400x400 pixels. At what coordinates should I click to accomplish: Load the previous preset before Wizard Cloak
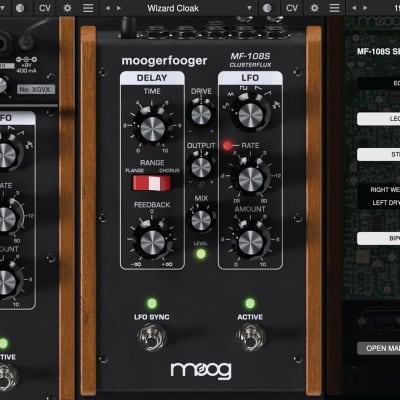(107, 8)
